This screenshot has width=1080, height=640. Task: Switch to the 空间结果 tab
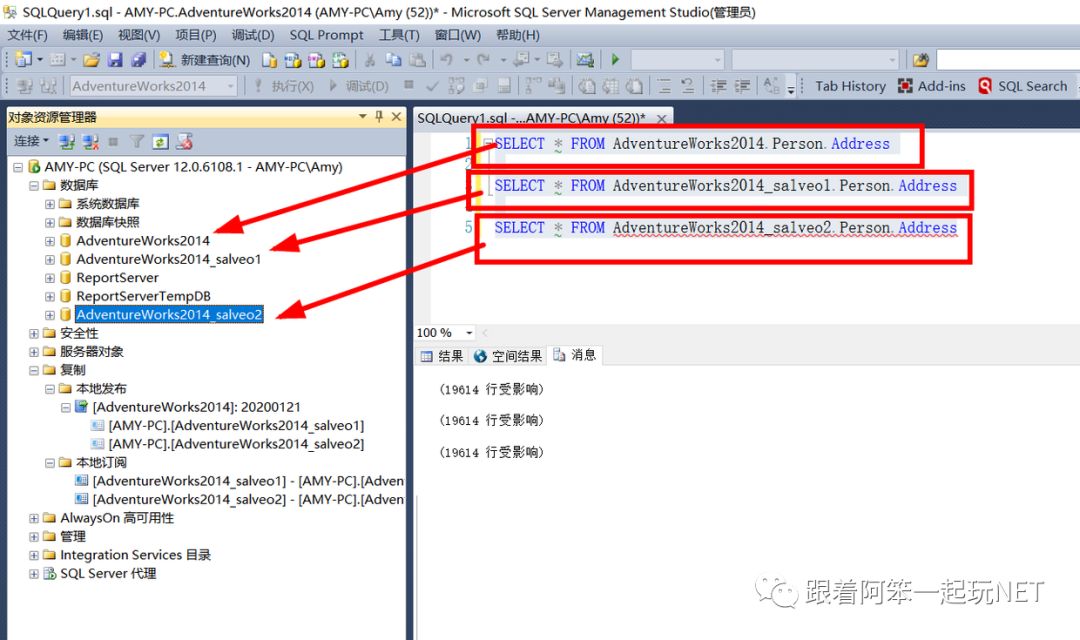click(x=508, y=355)
